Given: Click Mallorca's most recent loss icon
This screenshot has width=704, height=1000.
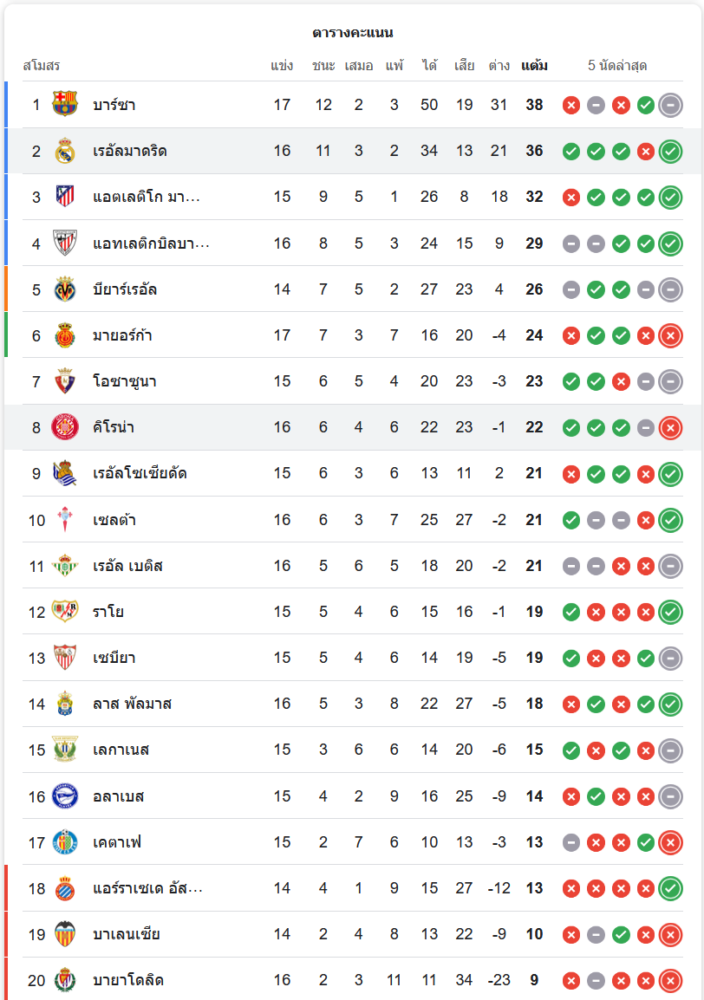Looking at the screenshot, I should tap(670, 335).
